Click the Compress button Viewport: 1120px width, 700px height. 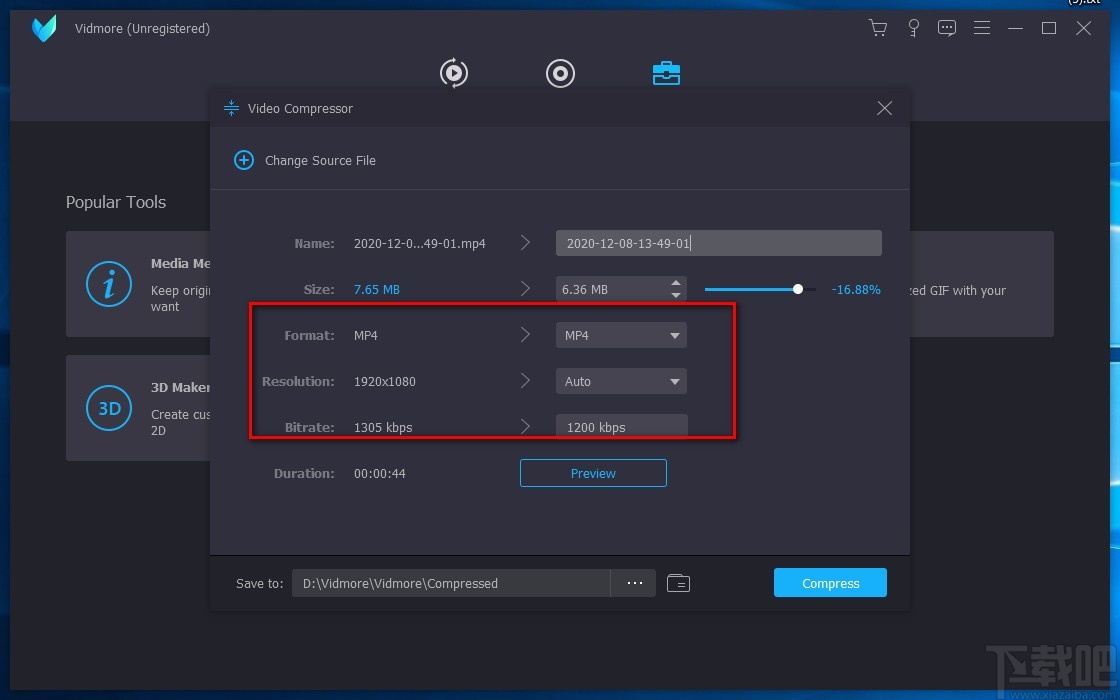click(830, 583)
